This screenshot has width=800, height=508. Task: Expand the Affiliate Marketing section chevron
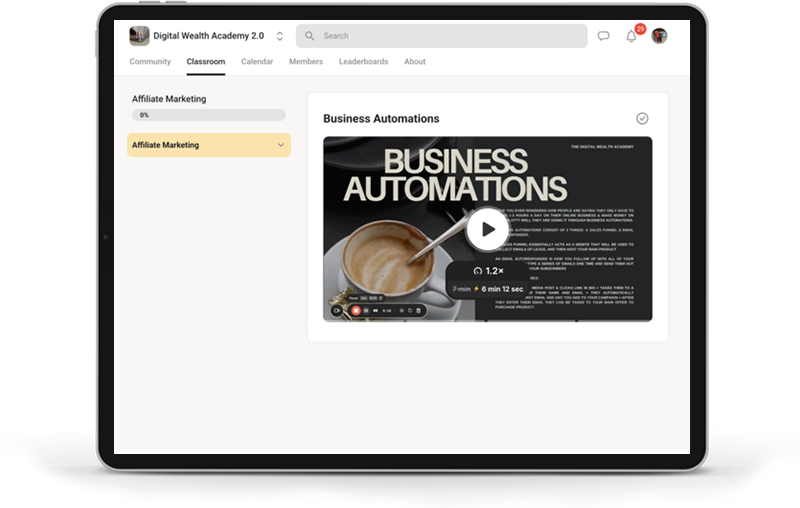(280, 145)
